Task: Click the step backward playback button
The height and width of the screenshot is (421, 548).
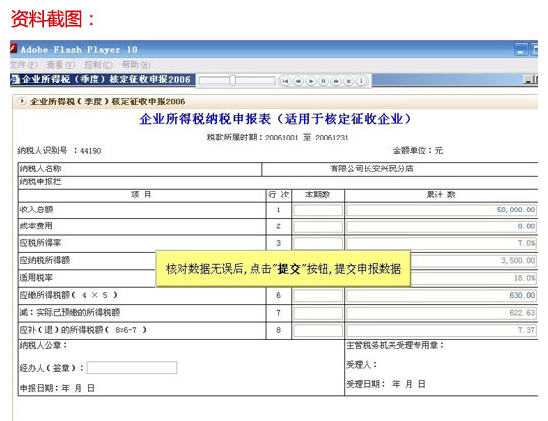Action: click(298, 81)
